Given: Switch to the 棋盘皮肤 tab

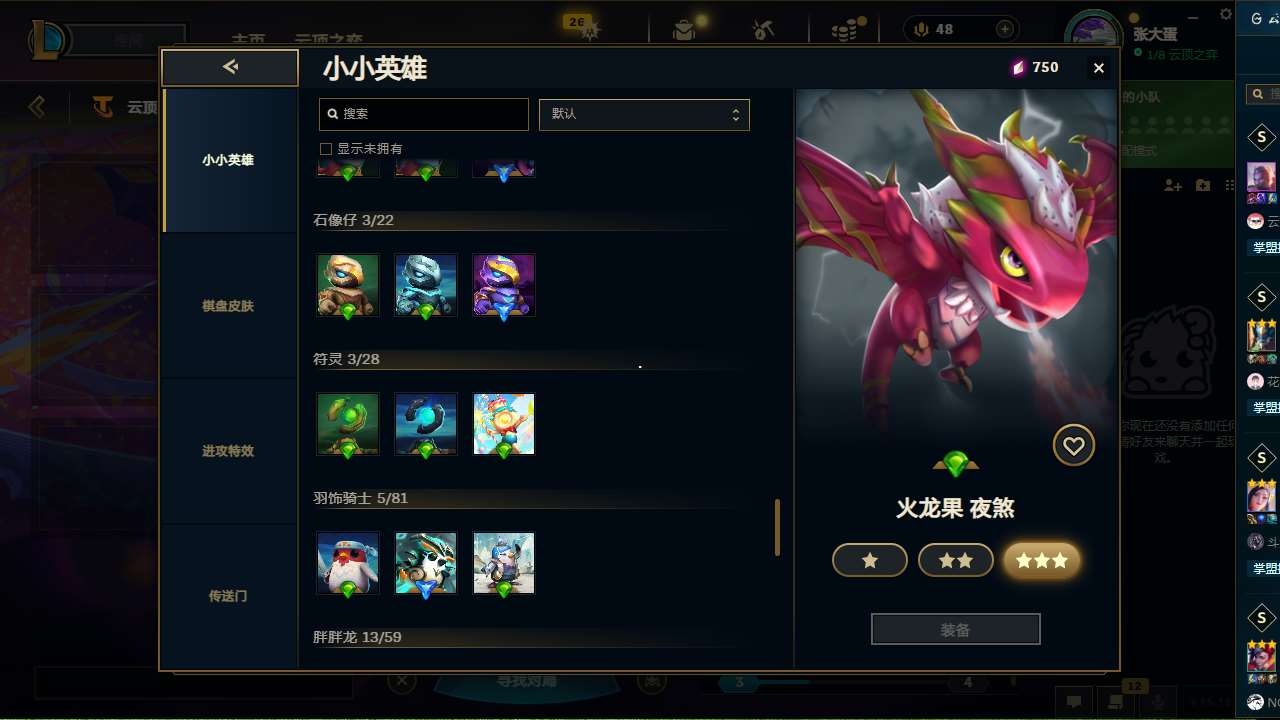Looking at the screenshot, I should 228,306.
